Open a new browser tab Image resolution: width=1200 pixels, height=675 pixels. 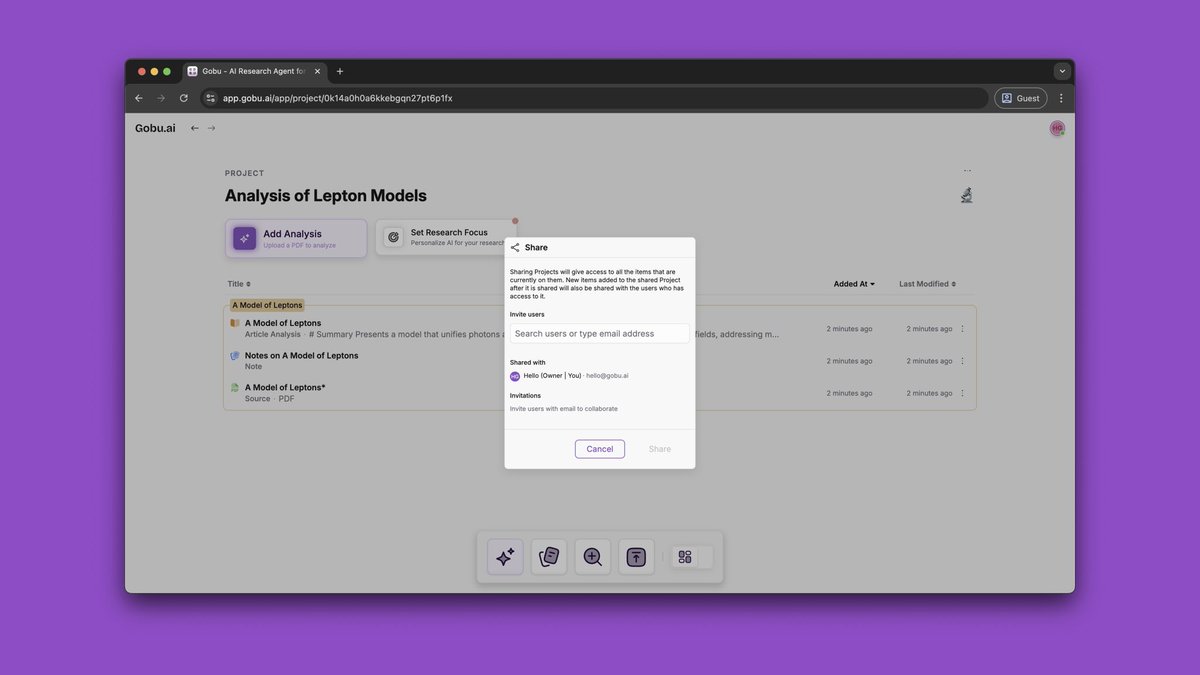(x=340, y=71)
